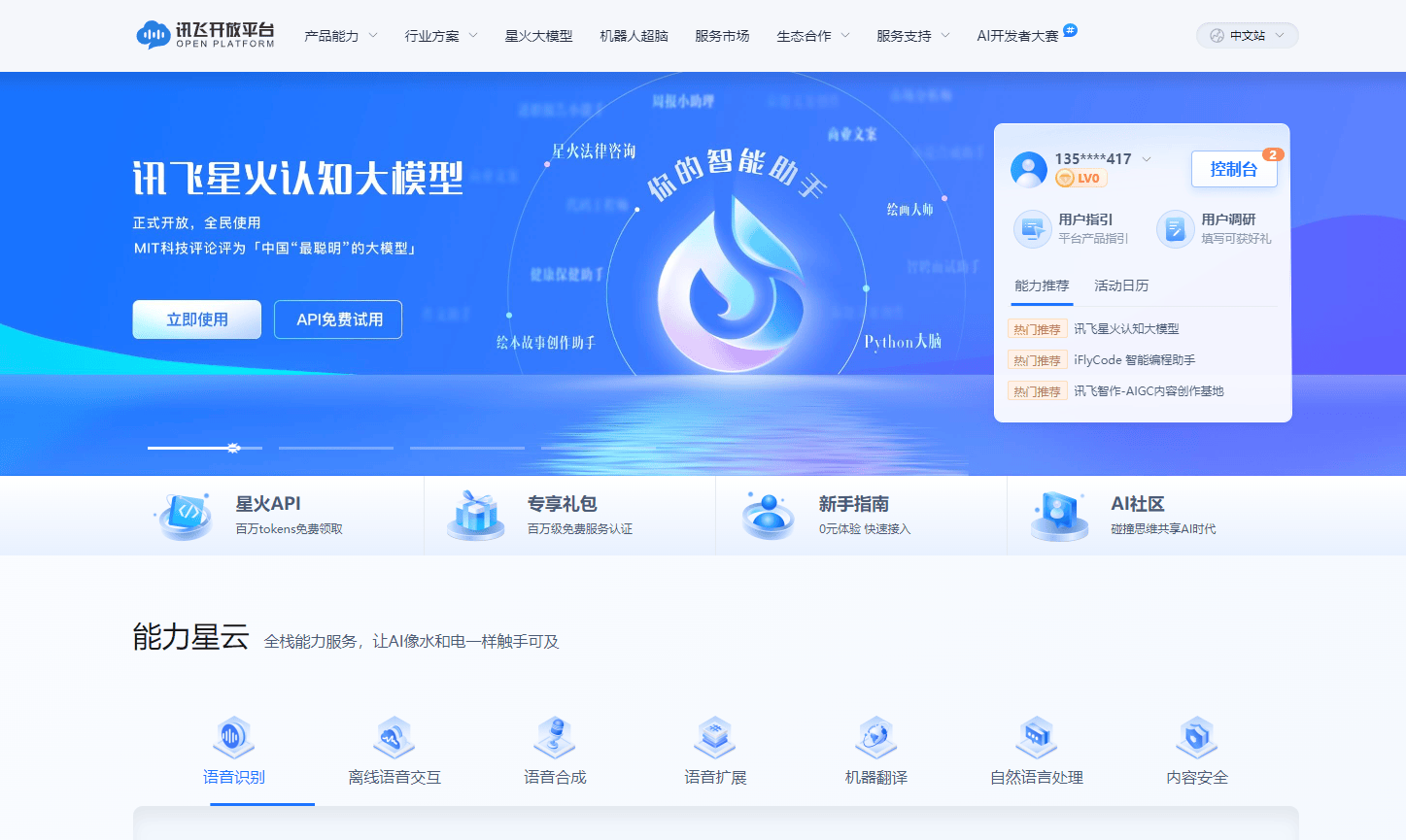Click the 用户调研 survey icon
The width and height of the screenshot is (1406, 840).
(x=1175, y=229)
